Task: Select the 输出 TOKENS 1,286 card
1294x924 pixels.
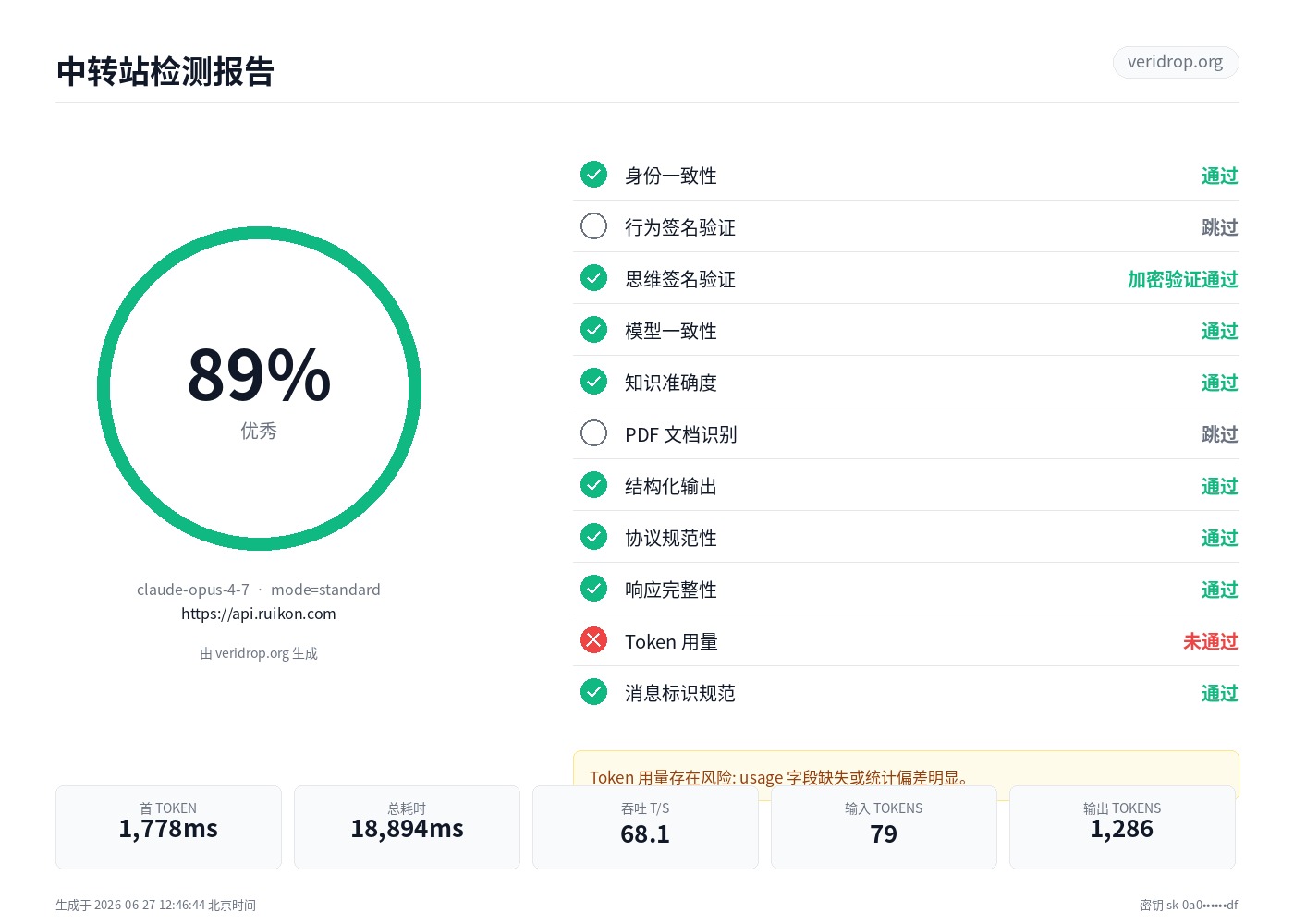Action: point(1122,827)
